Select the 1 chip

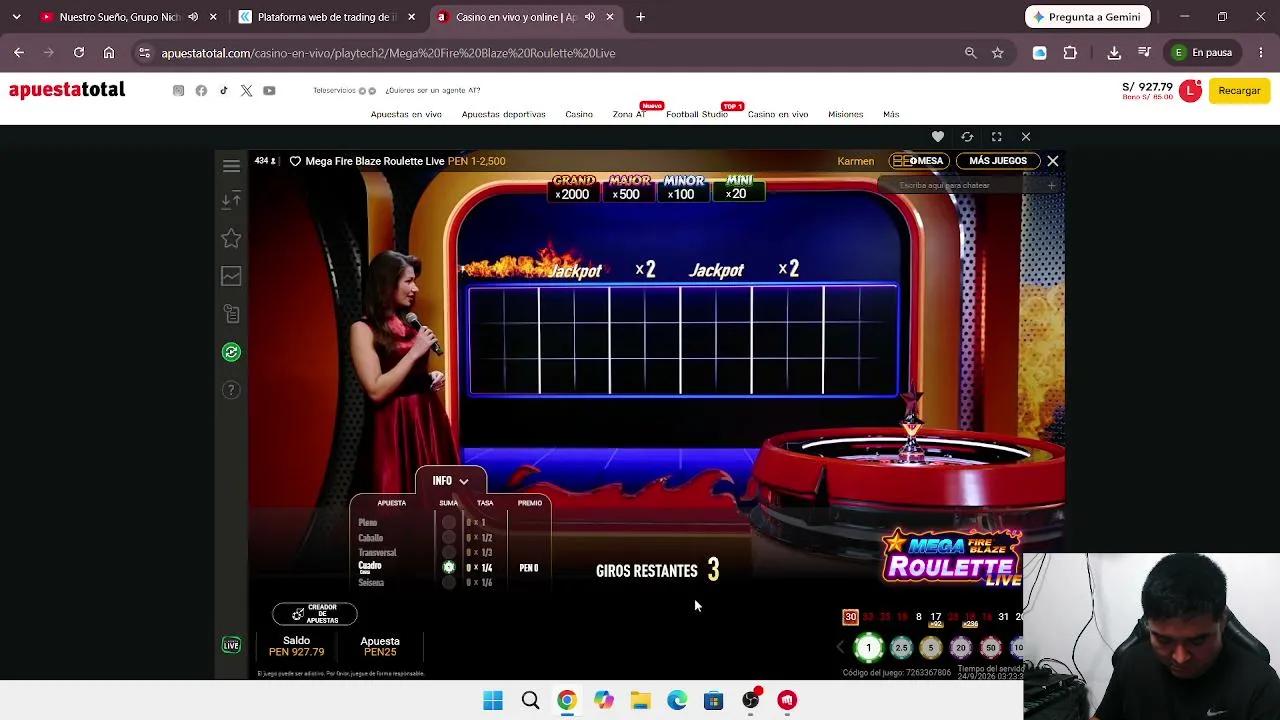coord(868,648)
